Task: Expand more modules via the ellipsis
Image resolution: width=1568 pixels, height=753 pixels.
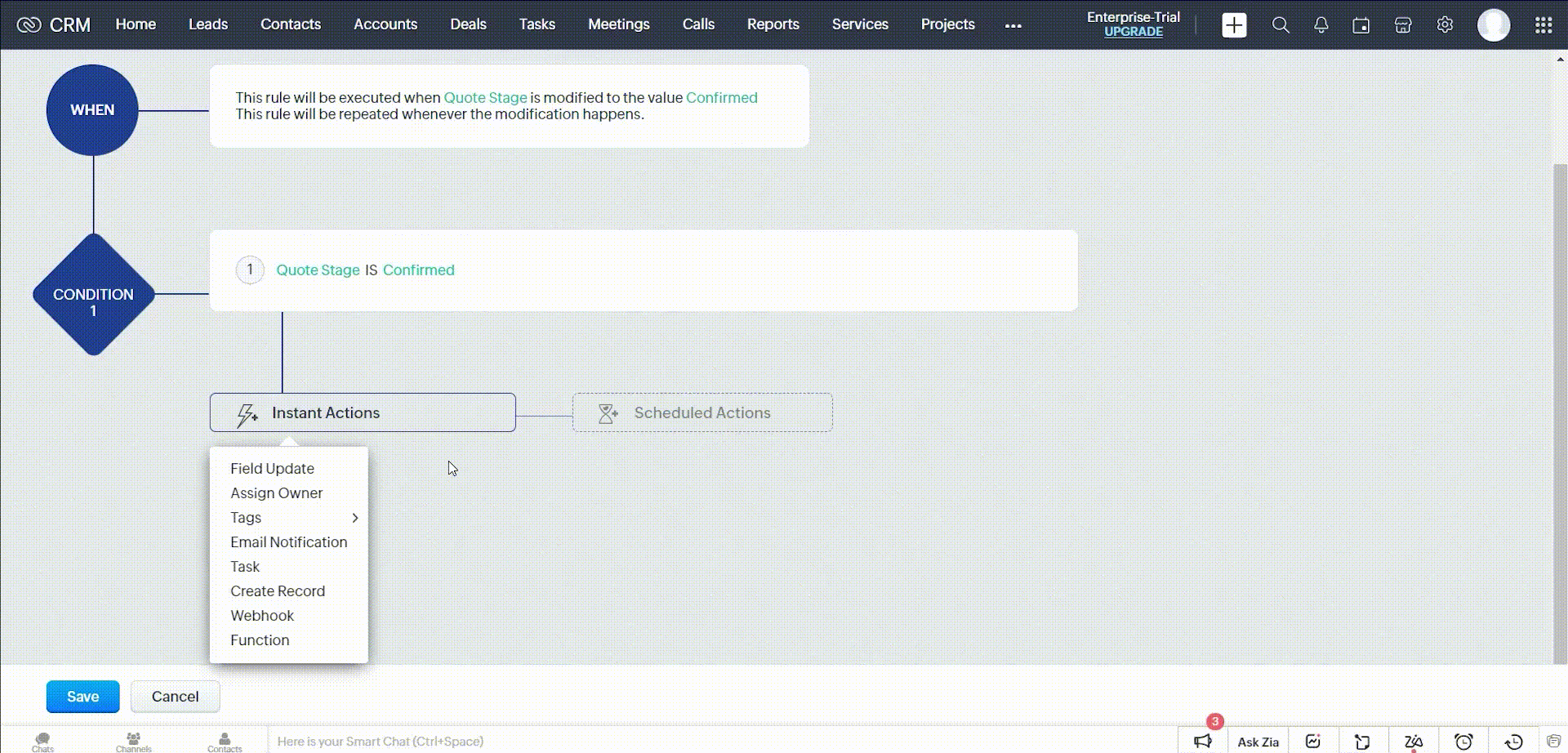Action: pyautogui.click(x=1013, y=25)
